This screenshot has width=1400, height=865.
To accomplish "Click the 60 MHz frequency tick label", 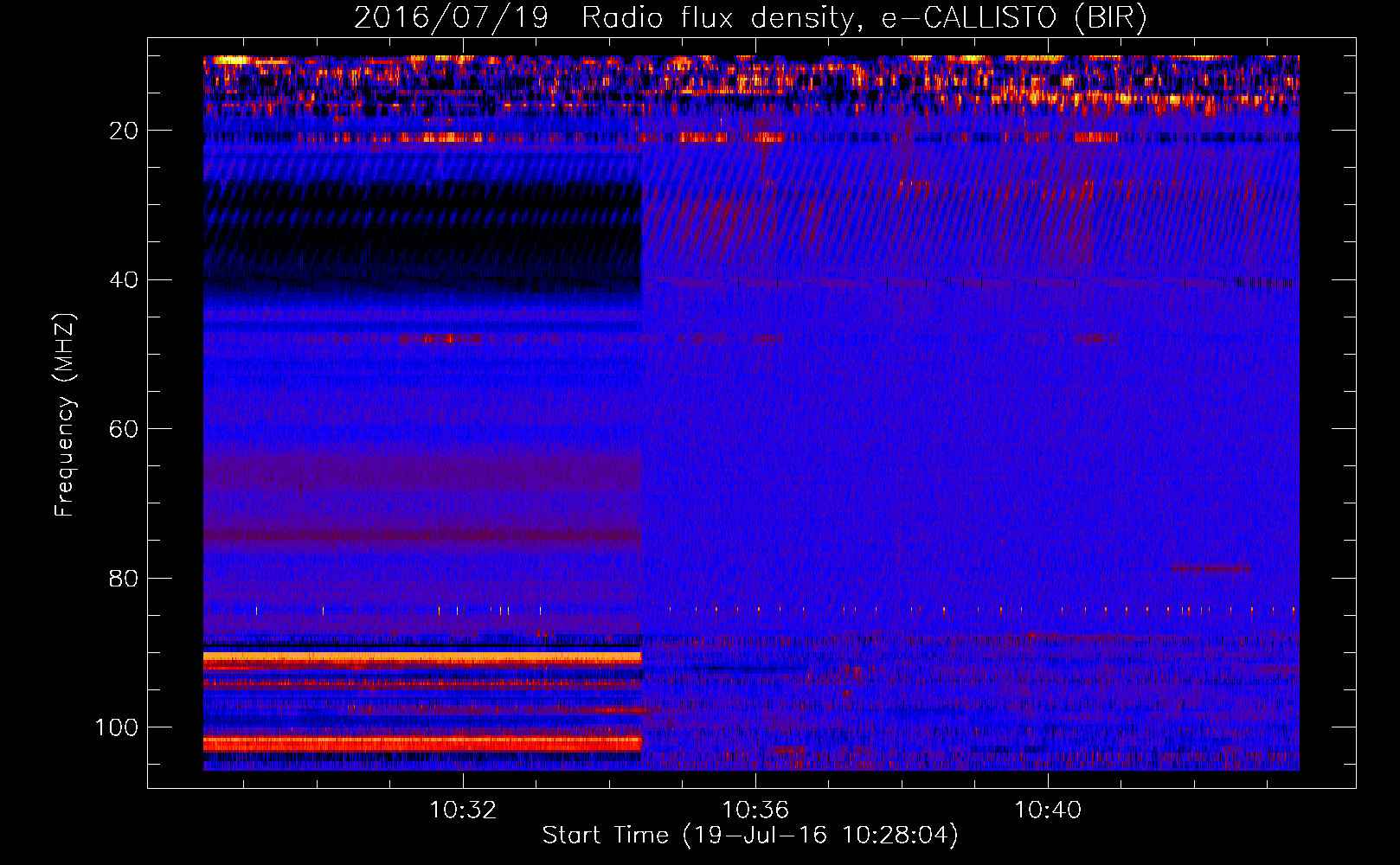I will 124,429.
